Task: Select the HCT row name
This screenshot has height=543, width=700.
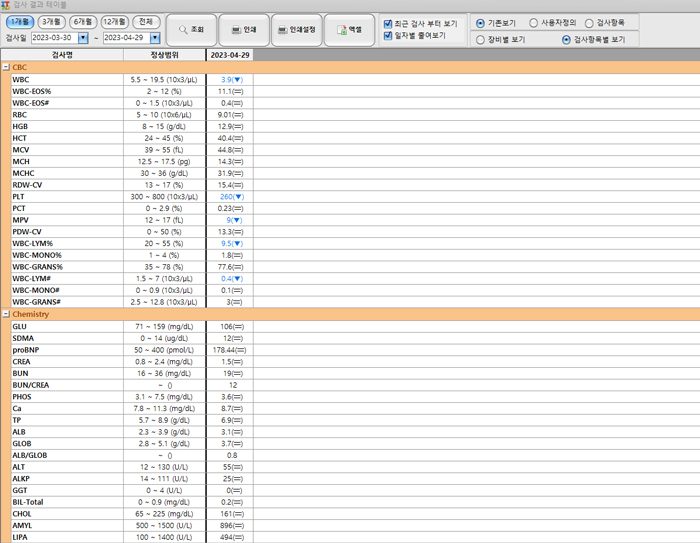Action: (x=20, y=138)
